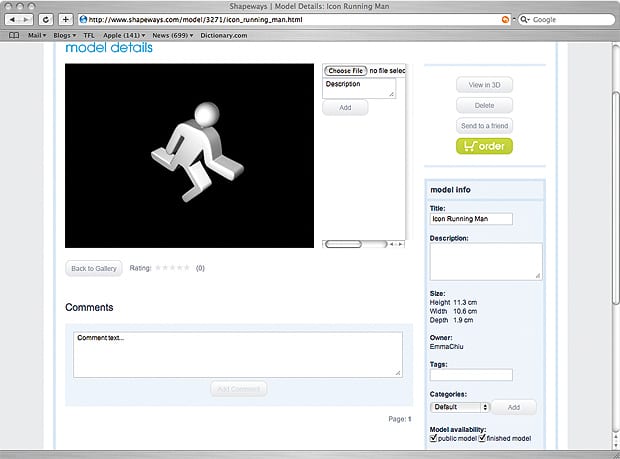Click the rating count (0)

pyautogui.click(x=200, y=268)
